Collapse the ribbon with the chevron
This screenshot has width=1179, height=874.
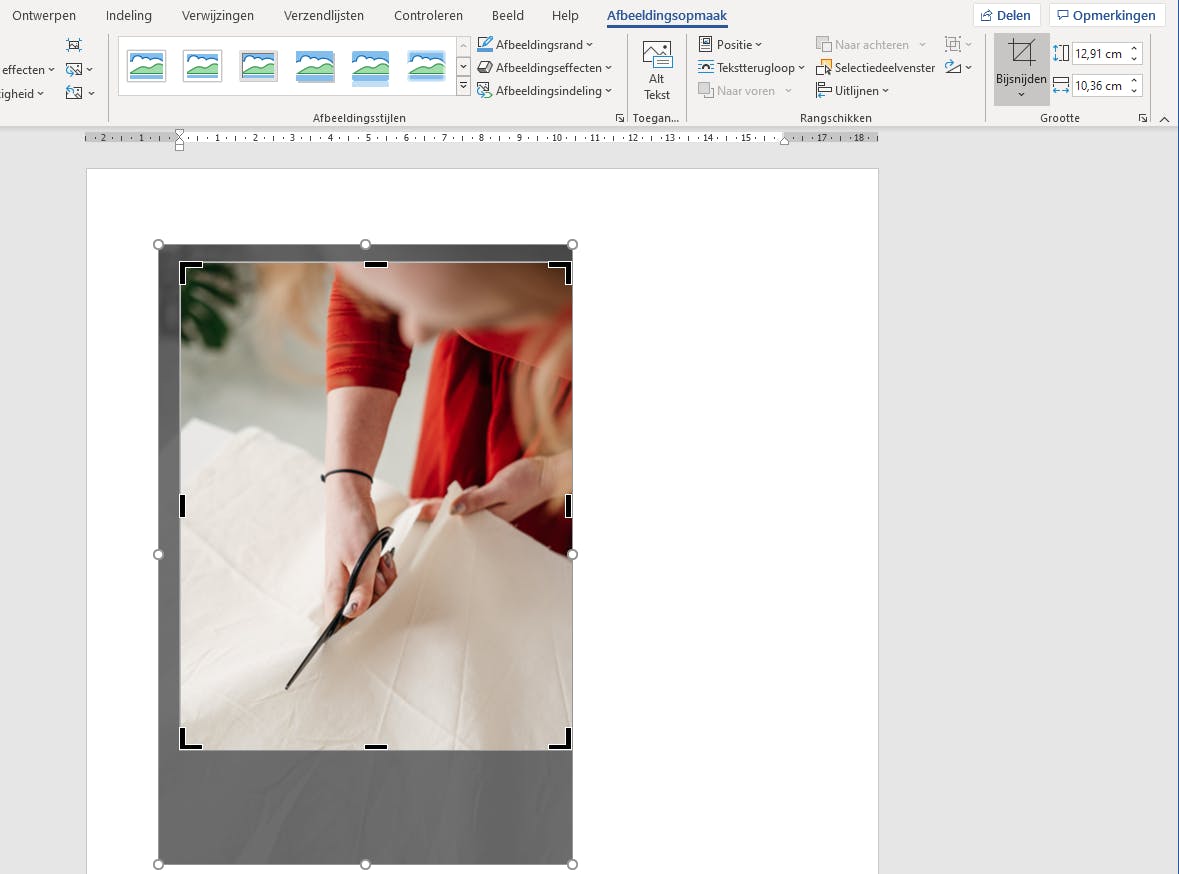pos(1165,119)
